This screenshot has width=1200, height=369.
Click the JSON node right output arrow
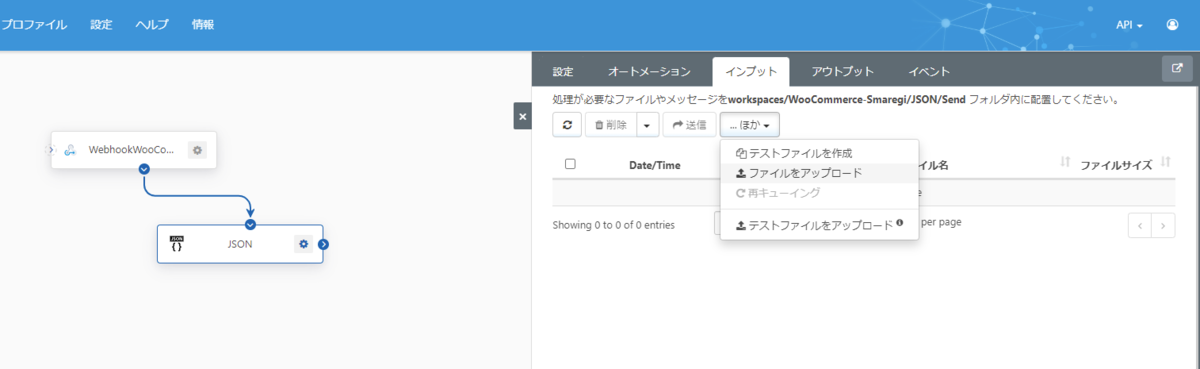coord(323,243)
